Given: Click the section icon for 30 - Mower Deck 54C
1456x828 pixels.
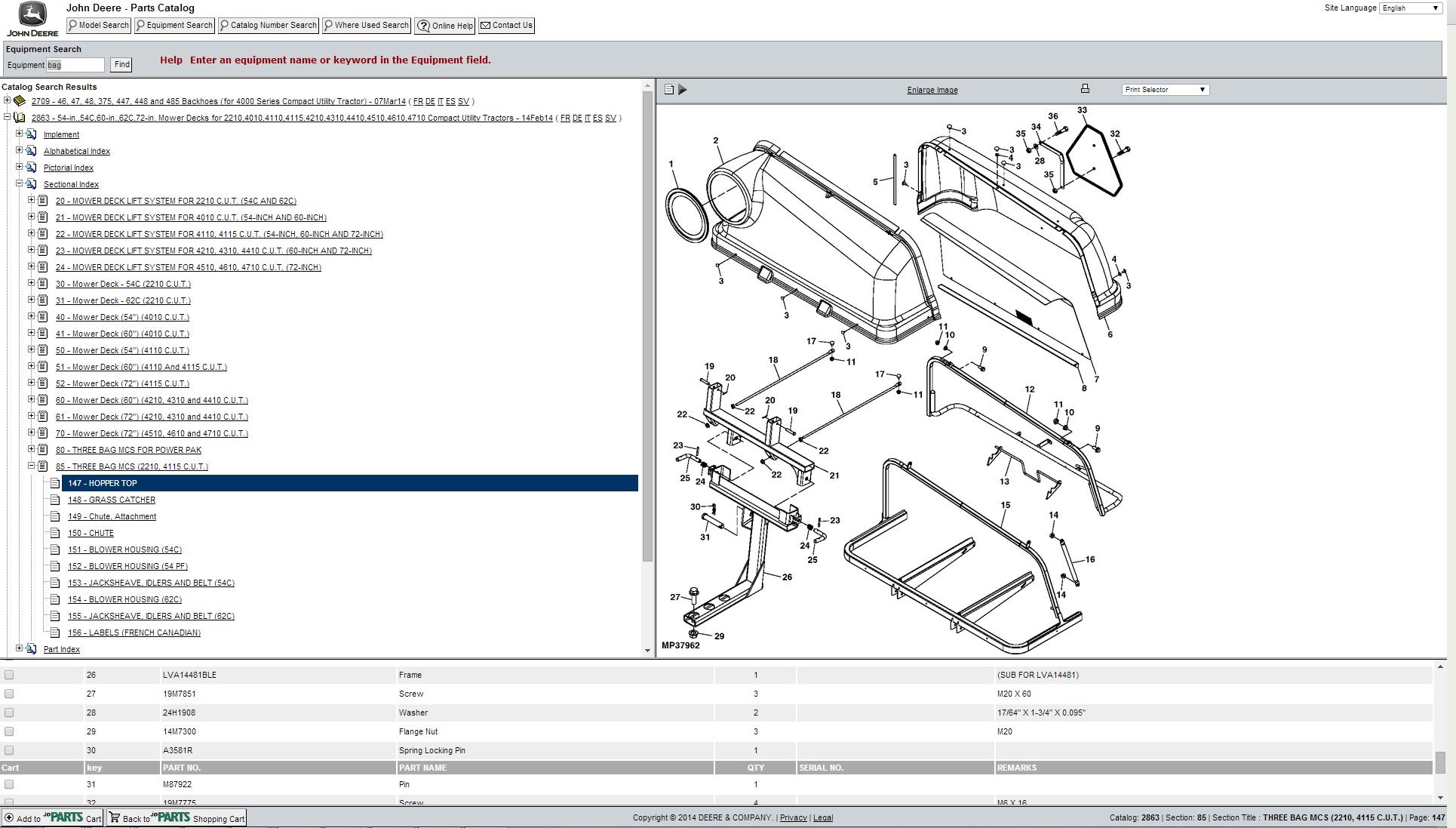Looking at the screenshot, I should point(43,284).
